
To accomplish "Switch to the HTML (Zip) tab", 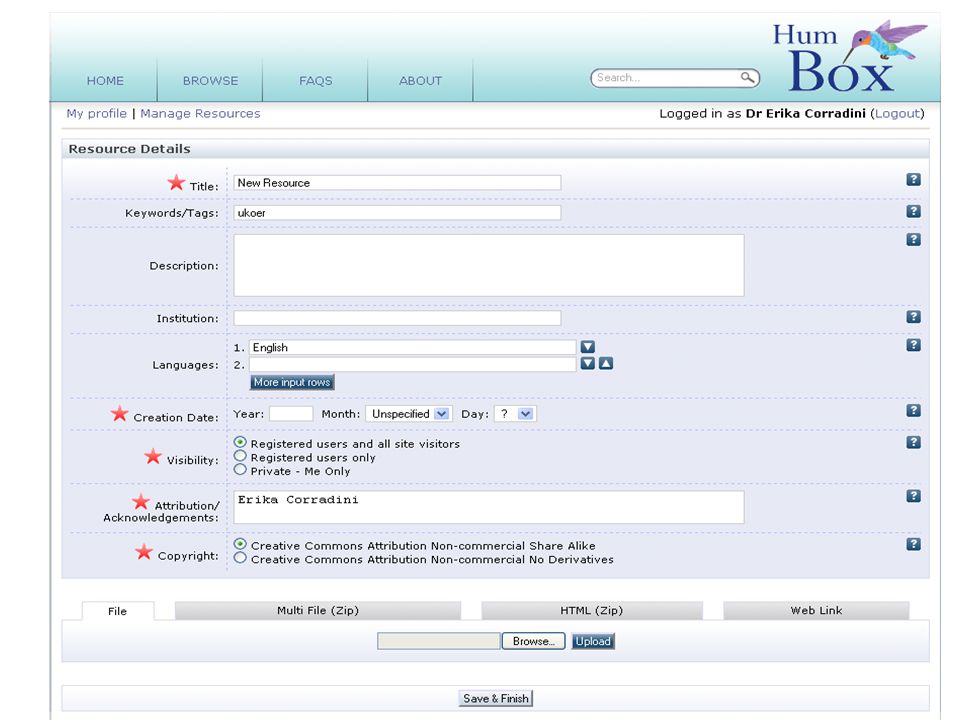I will pyautogui.click(x=591, y=610).
